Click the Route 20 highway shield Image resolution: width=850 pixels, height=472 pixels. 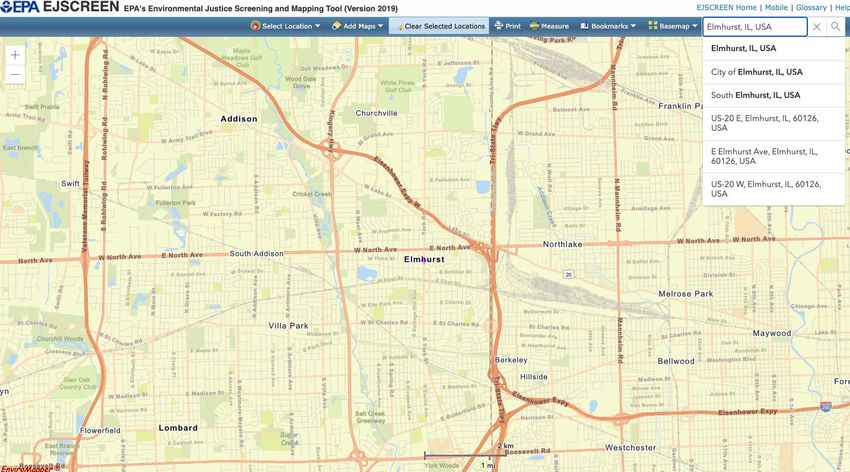coord(568,274)
